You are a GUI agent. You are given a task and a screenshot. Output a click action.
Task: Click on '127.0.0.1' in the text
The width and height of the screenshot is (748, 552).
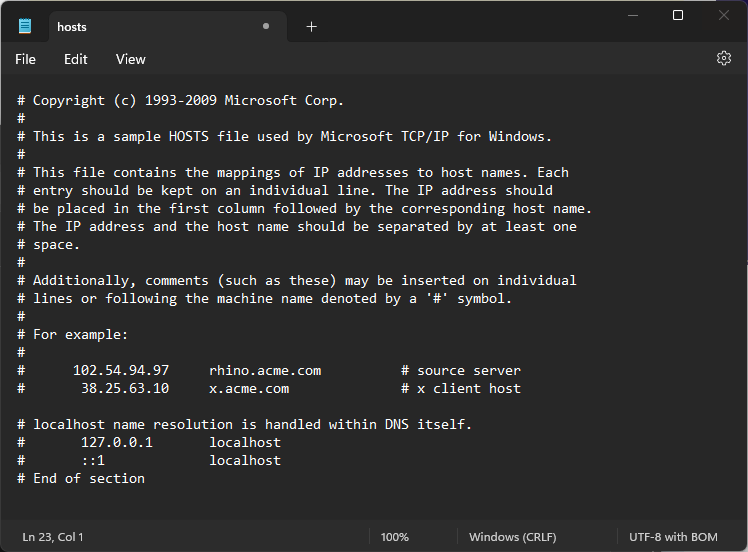point(117,442)
